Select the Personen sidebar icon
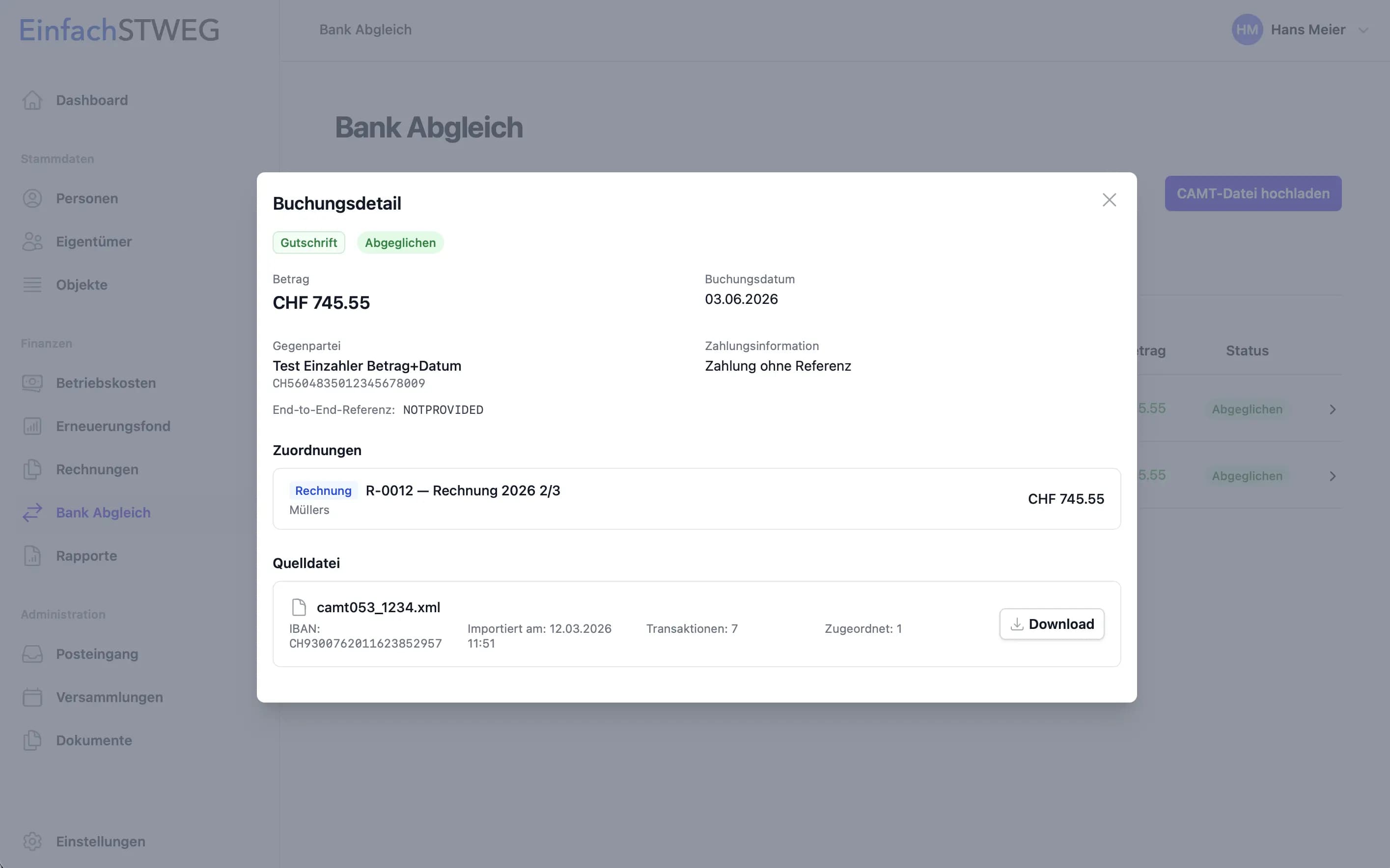This screenshot has height=868, width=1390. [x=33, y=198]
